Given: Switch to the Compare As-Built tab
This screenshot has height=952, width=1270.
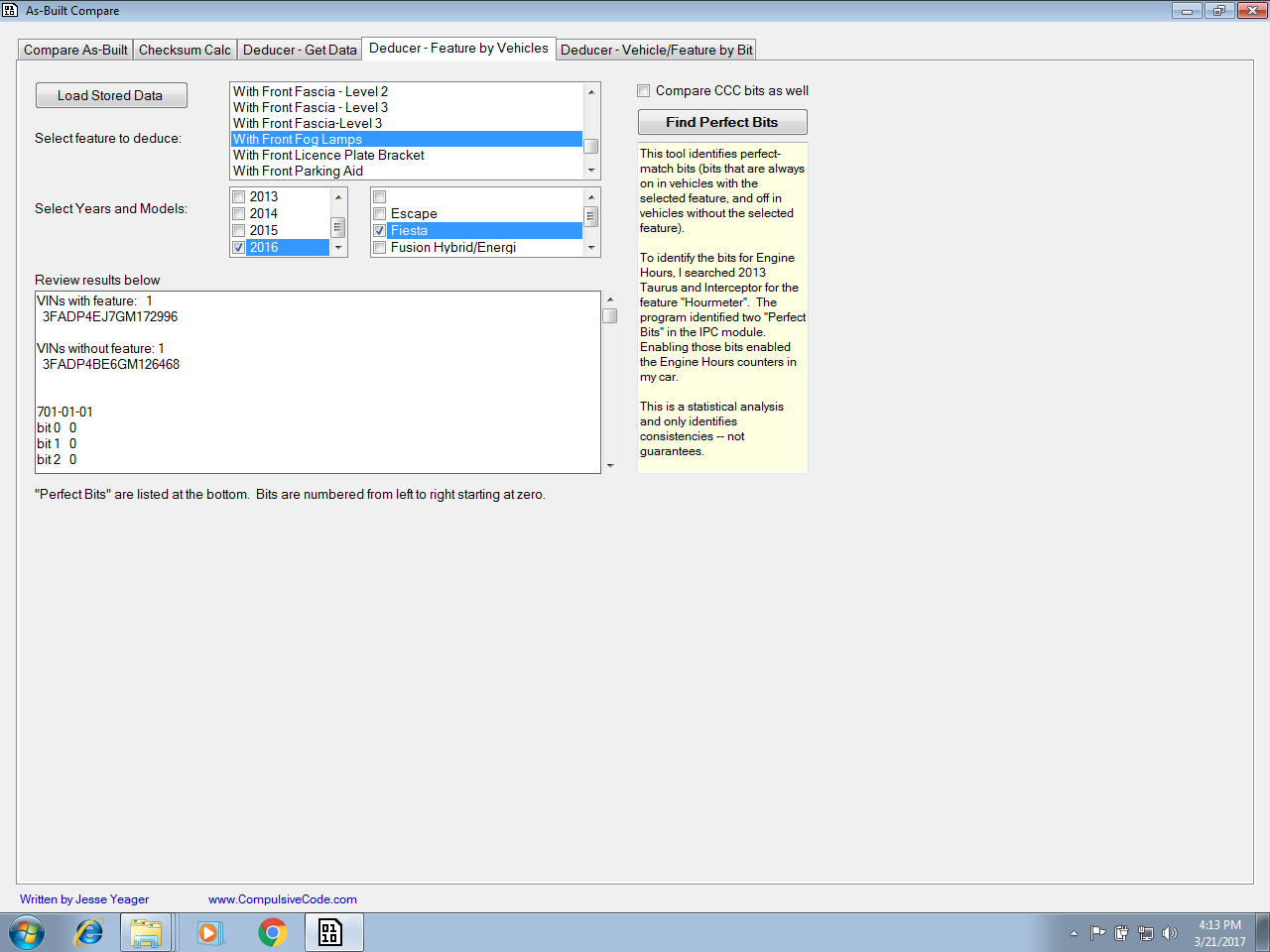Looking at the screenshot, I should coord(74,49).
